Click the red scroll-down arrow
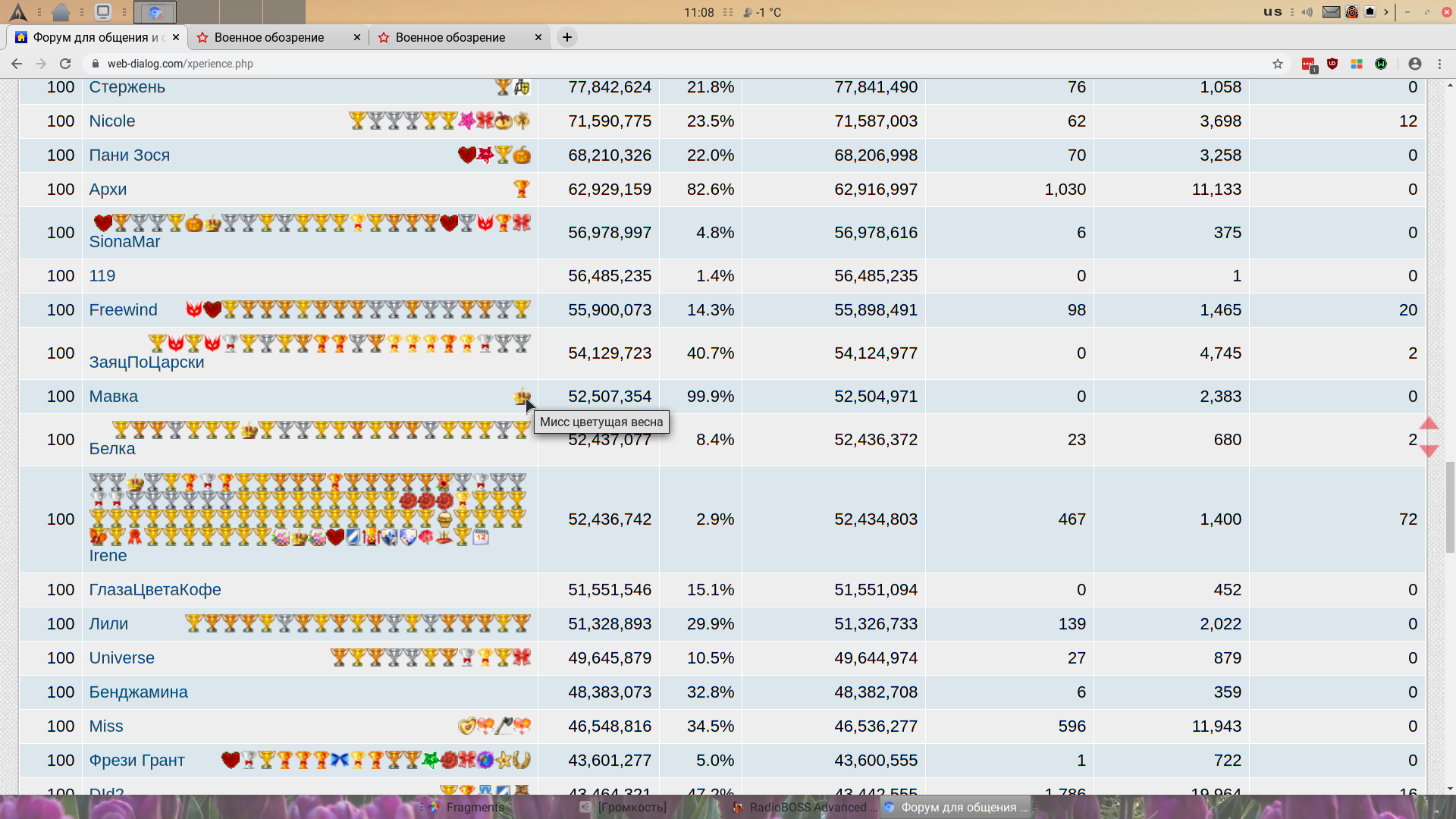This screenshot has width=1456, height=819. coord(1429,451)
